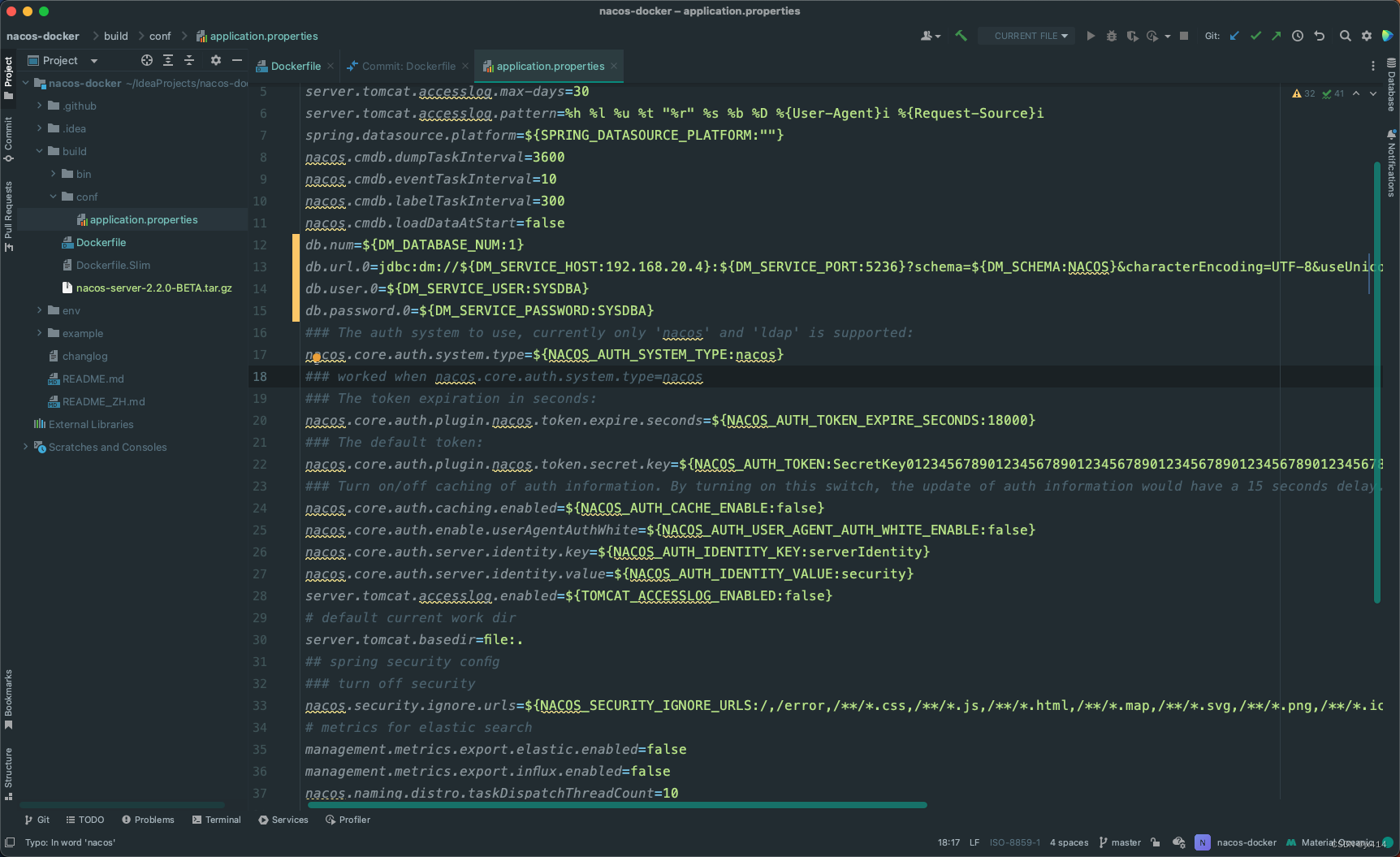Click the profiler run icon in toolbar
Screen dimensions: 1400x857
[1152, 36]
